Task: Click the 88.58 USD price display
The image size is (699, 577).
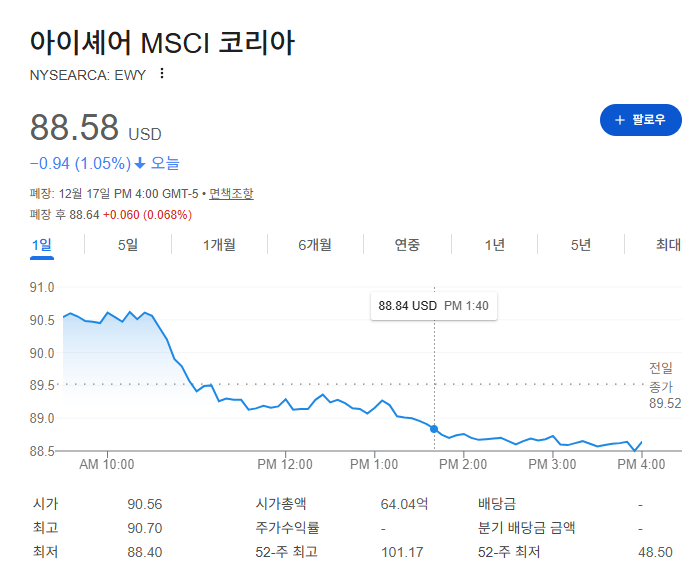Action: [95, 128]
